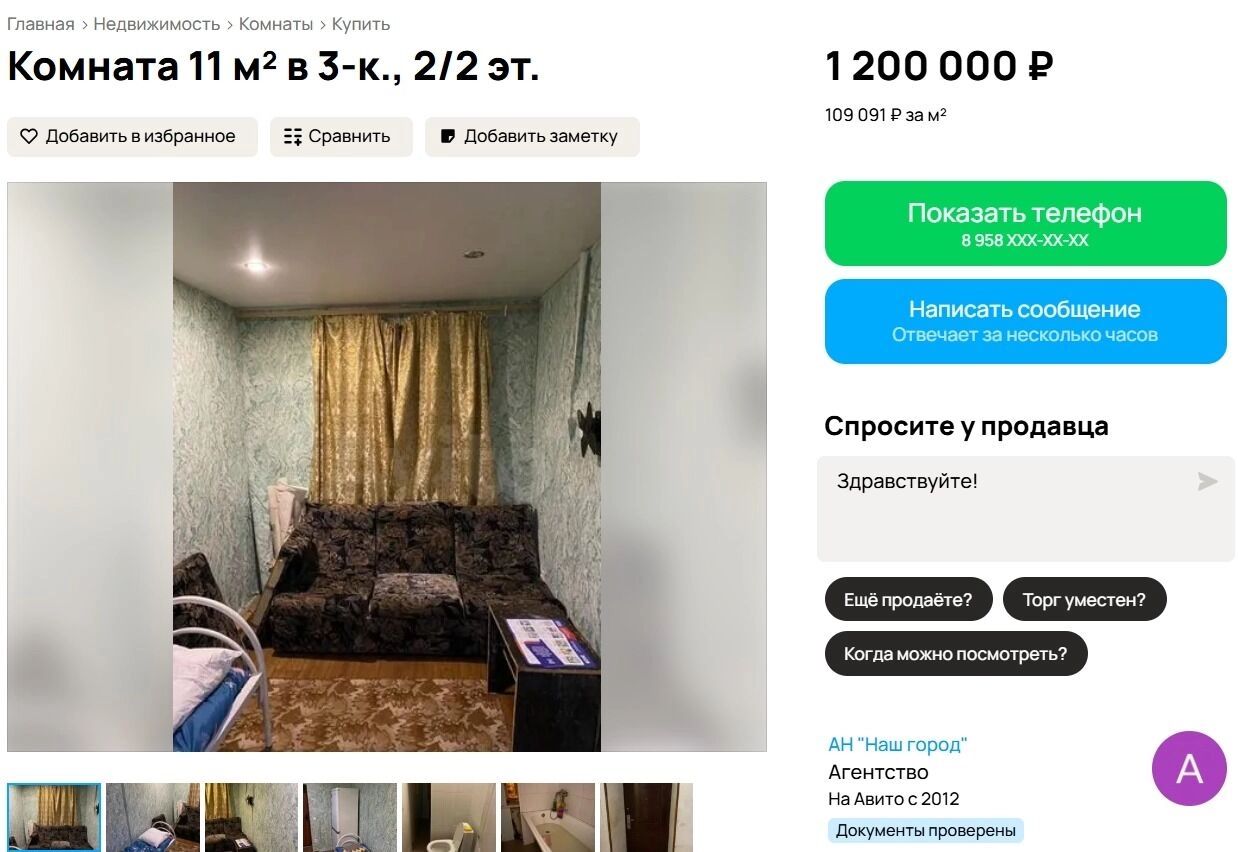This screenshot has width=1238, height=852.
Task: View the bathtub photo thumbnail
Action: coord(548,818)
